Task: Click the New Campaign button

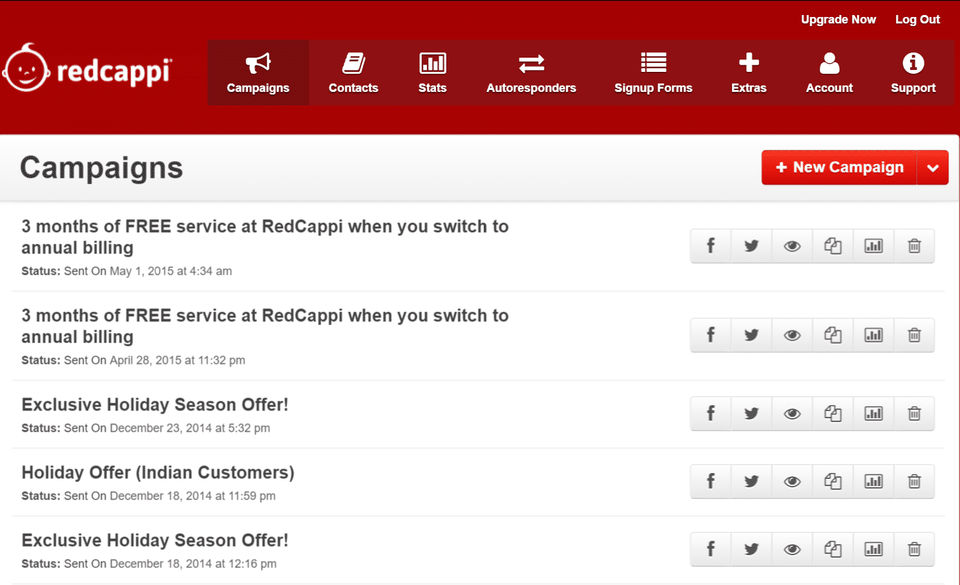Action: [x=839, y=168]
